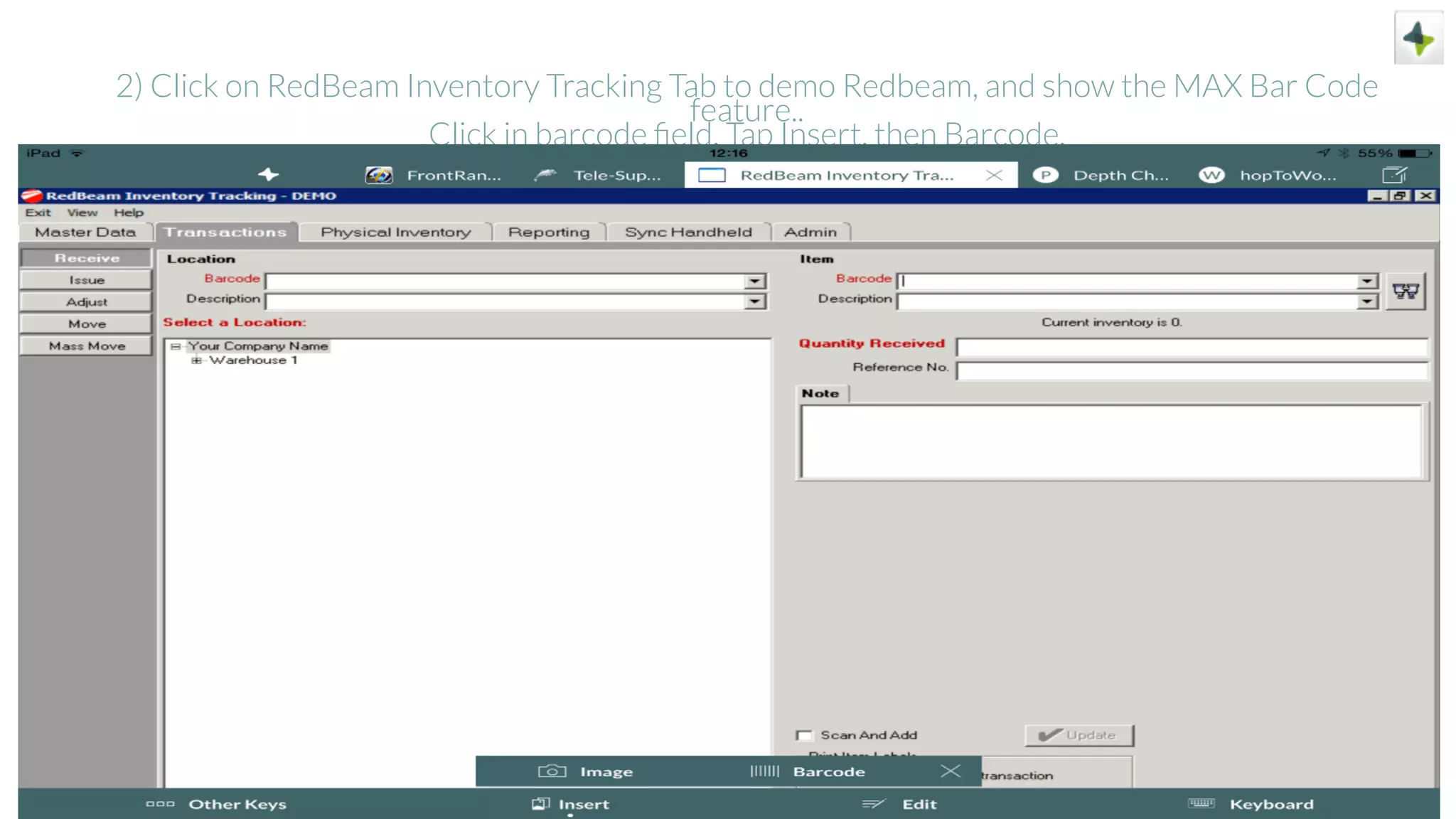Open the Item Description dropdown arrow
This screenshot has height=819, width=1456.
click(1366, 301)
